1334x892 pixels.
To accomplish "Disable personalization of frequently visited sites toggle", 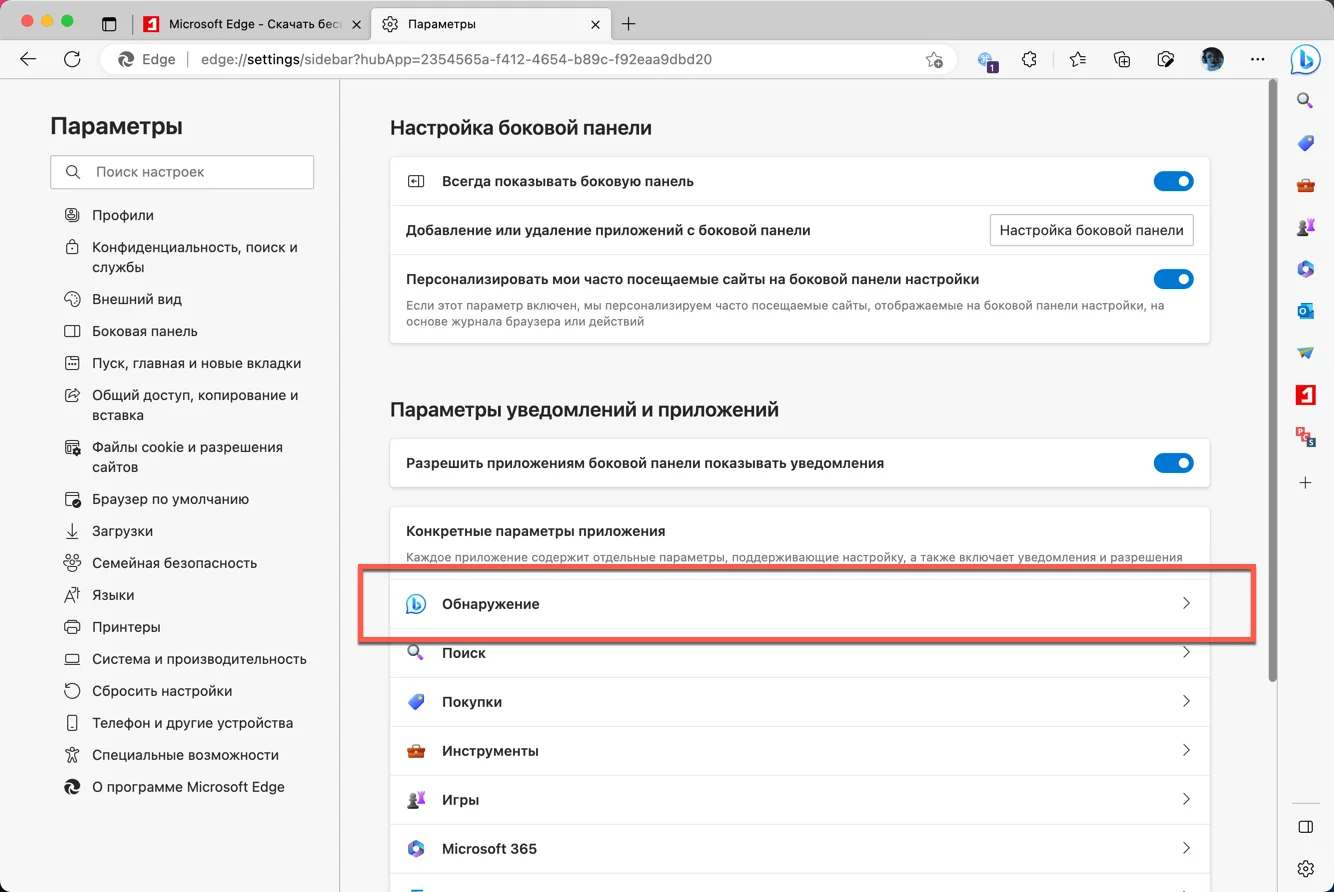I will pos(1173,279).
